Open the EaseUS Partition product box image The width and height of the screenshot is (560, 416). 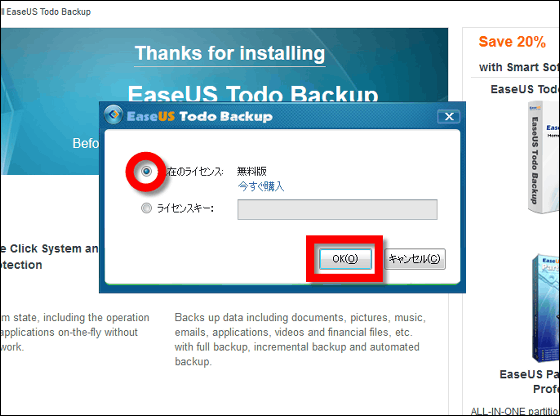545,308
